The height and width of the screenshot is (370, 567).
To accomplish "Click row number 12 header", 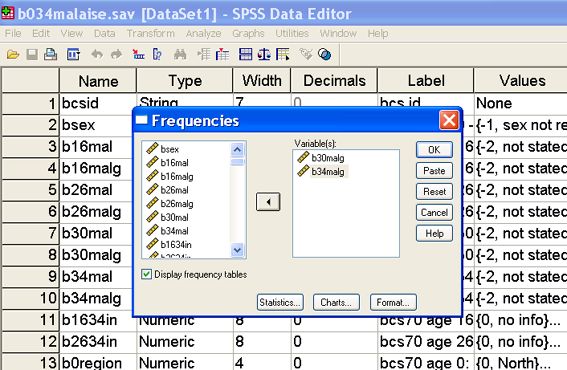I will click(30, 341).
